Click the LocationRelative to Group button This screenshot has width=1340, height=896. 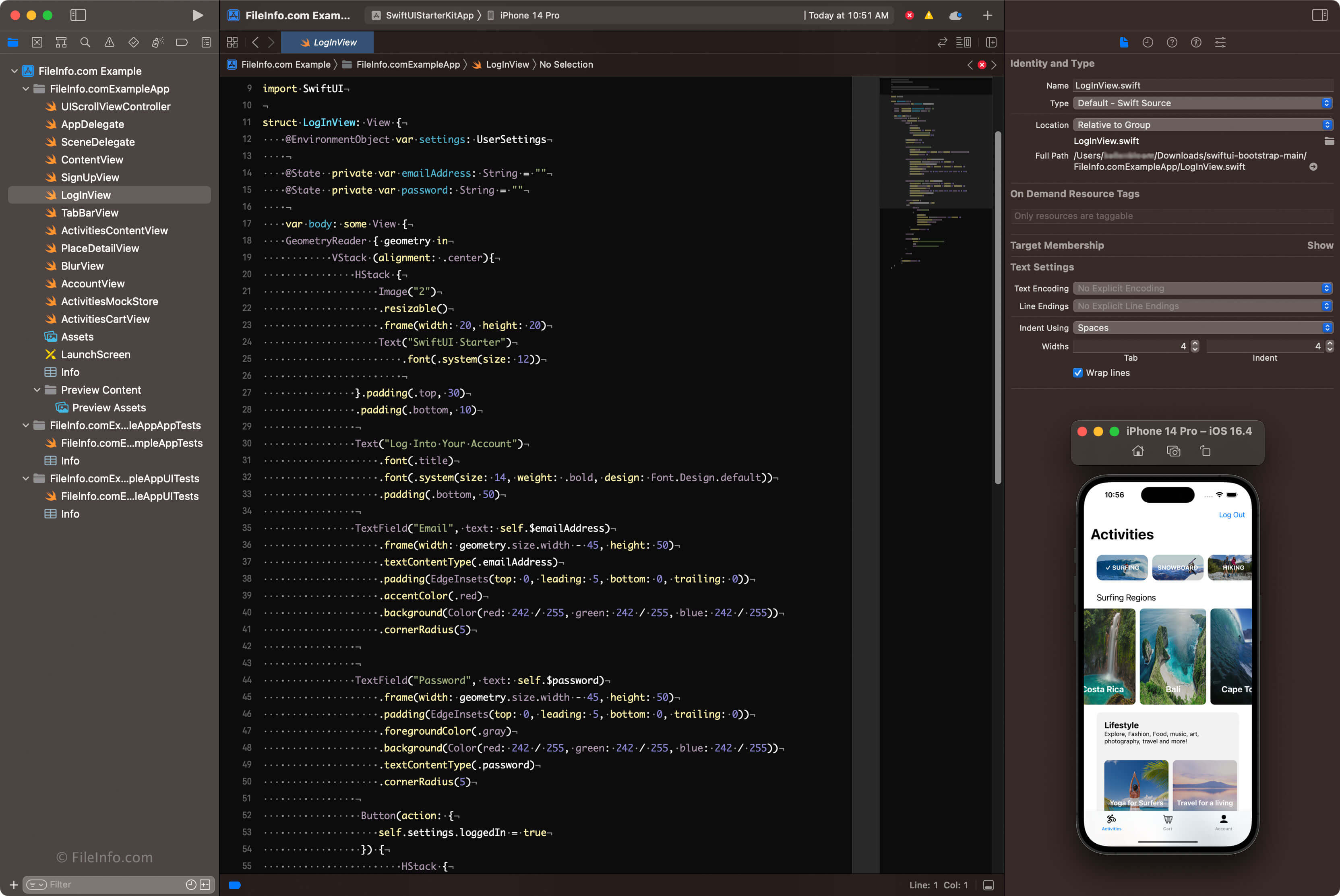pyautogui.click(x=1197, y=124)
